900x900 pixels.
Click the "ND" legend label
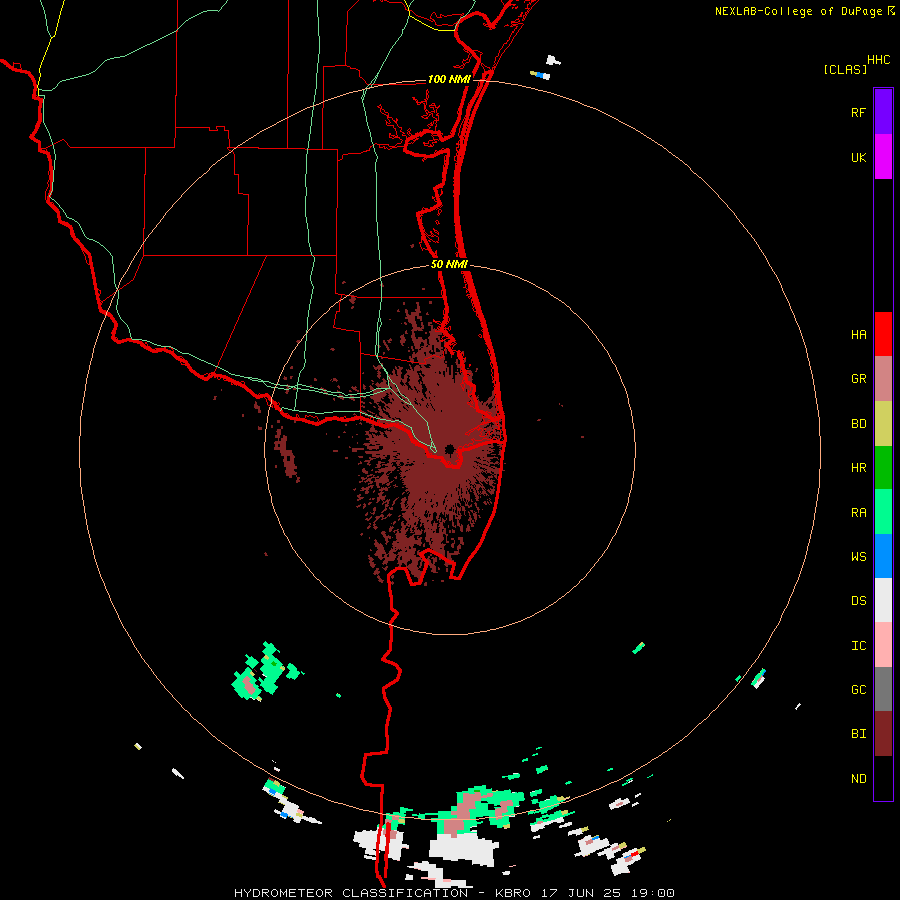click(x=858, y=779)
